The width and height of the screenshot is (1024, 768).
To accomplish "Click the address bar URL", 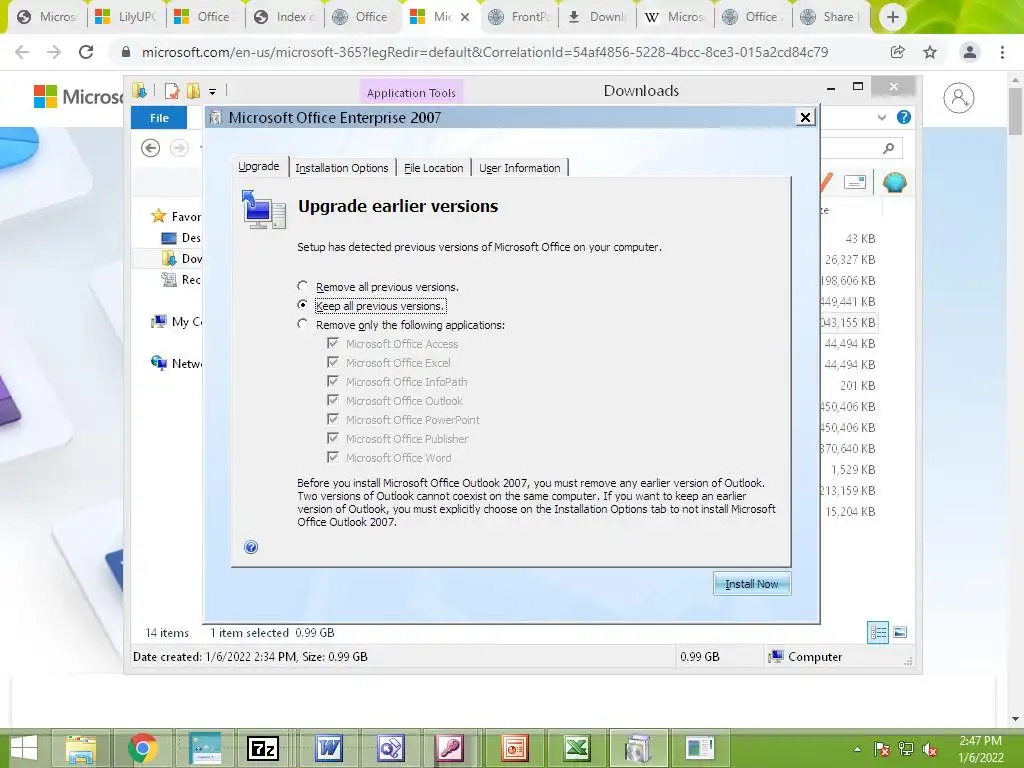I will [x=485, y=52].
